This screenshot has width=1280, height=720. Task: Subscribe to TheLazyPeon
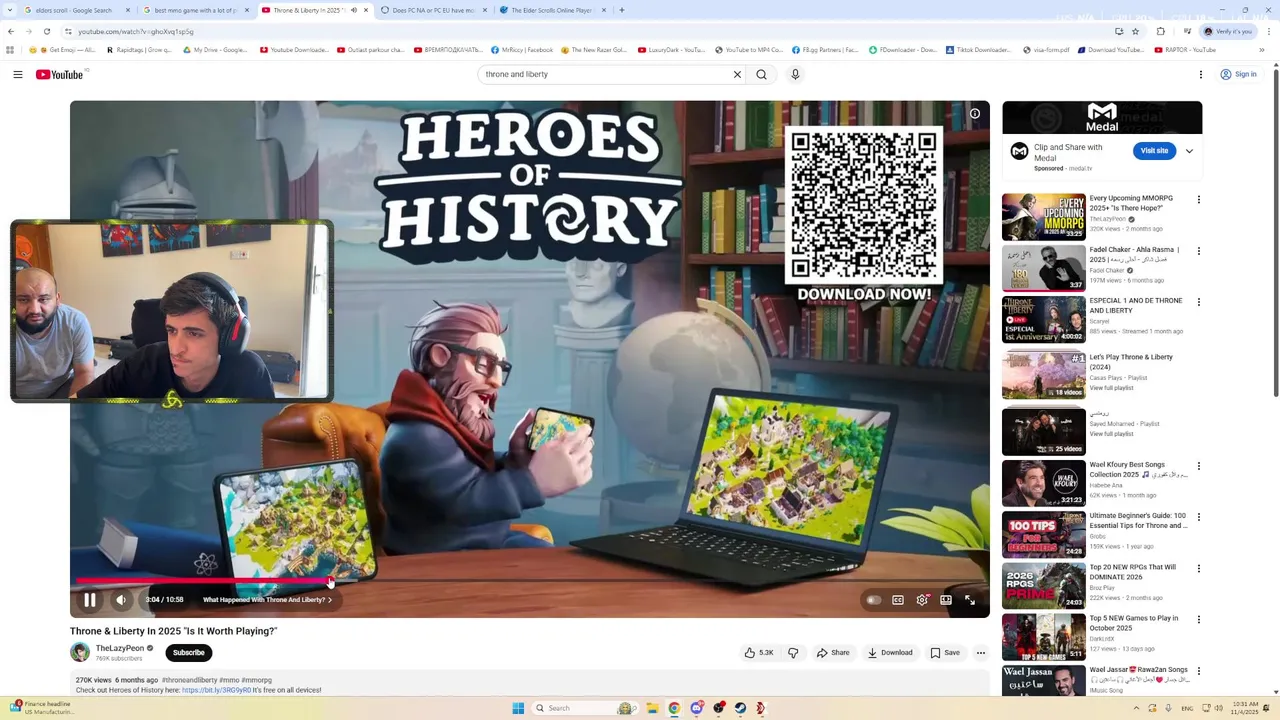[x=188, y=653]
